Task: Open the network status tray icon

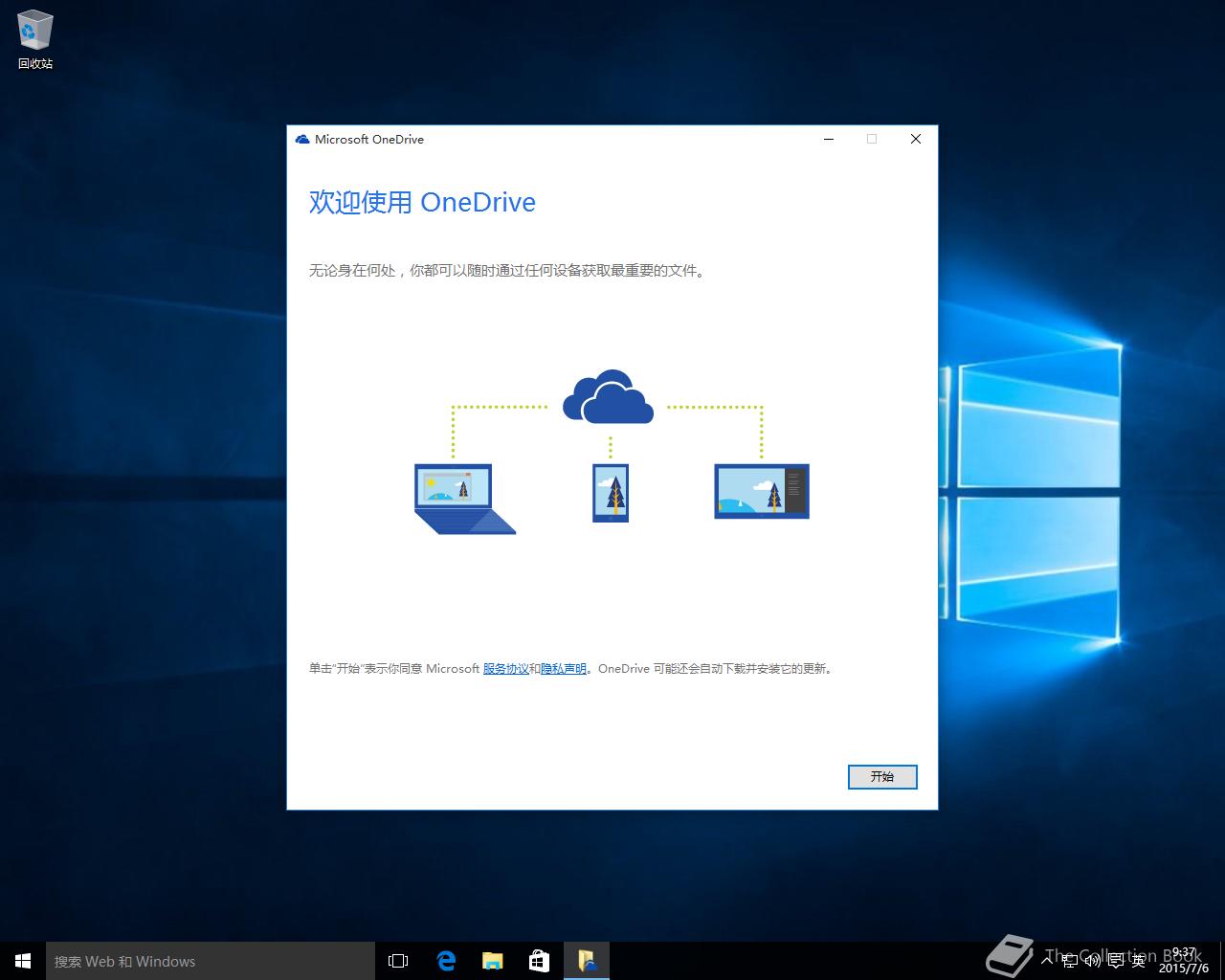Action: click(1070, 961)
